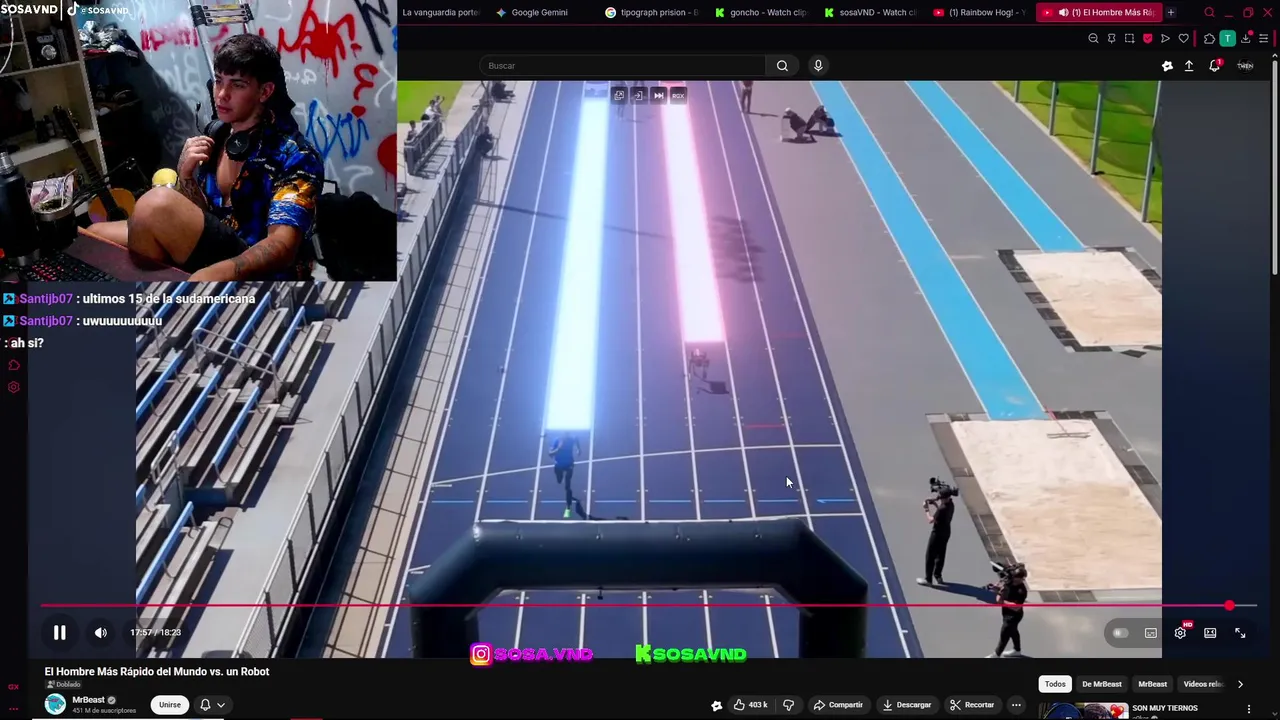Enter fullscreen mode in player

(1240, 633)
